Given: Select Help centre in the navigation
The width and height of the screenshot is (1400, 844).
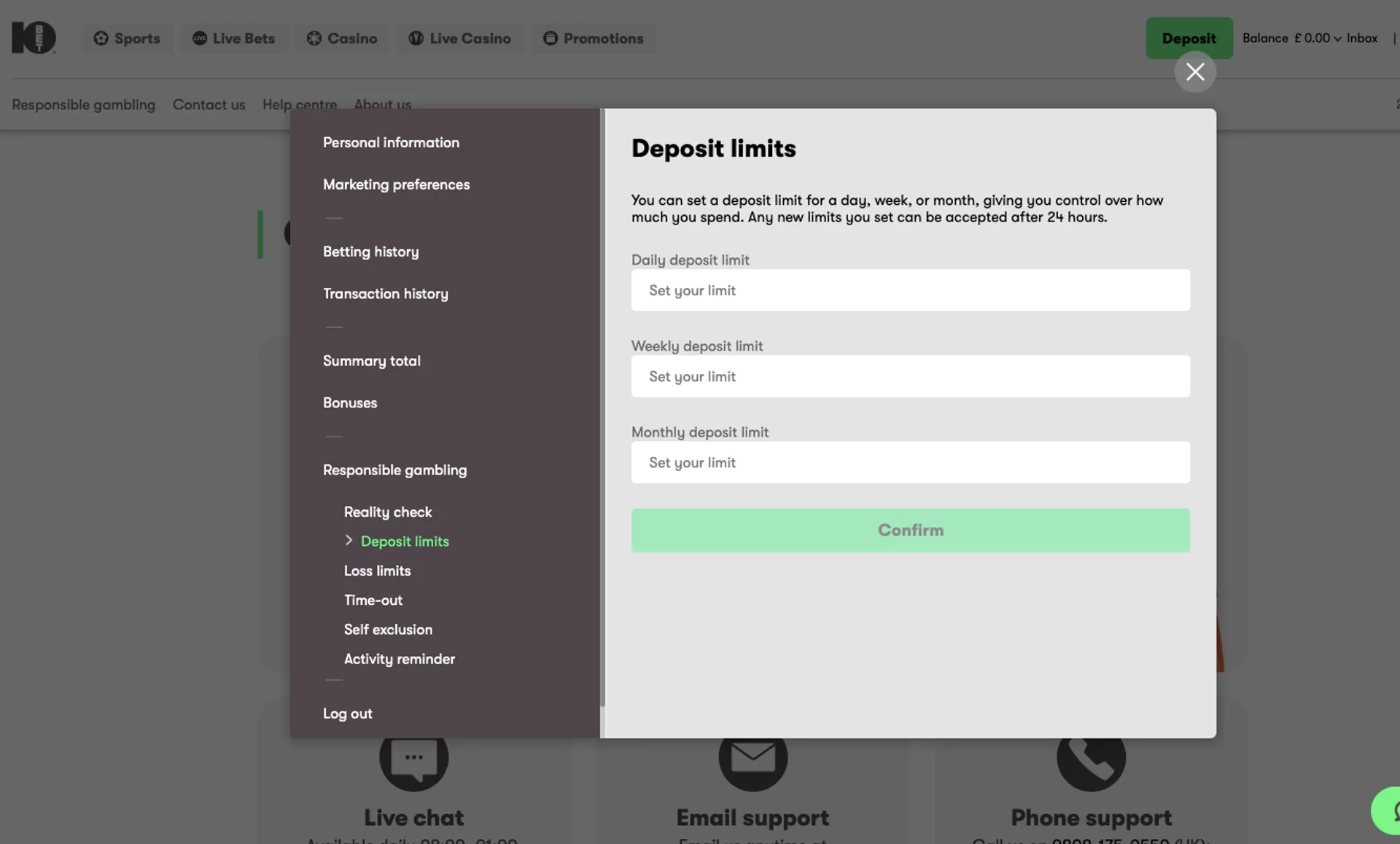Looking at the screenshot, I should point(299,105).
